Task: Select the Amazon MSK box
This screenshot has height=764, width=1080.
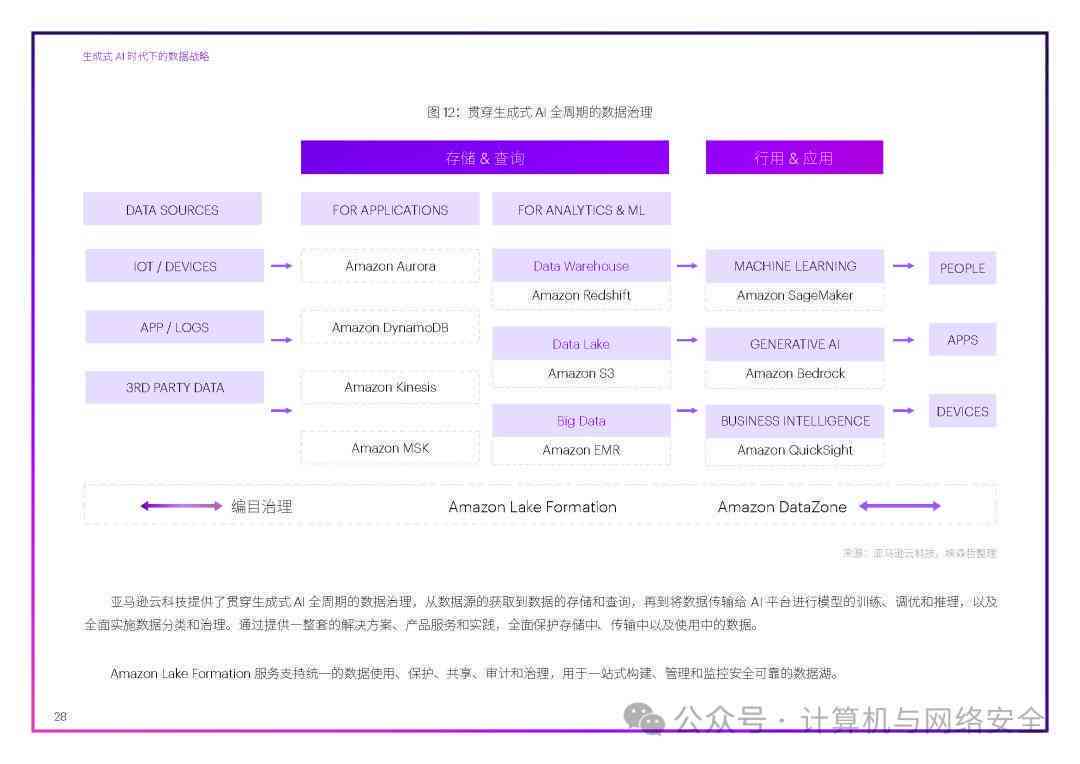Action: pyautogui.click(x=390, y=448)
